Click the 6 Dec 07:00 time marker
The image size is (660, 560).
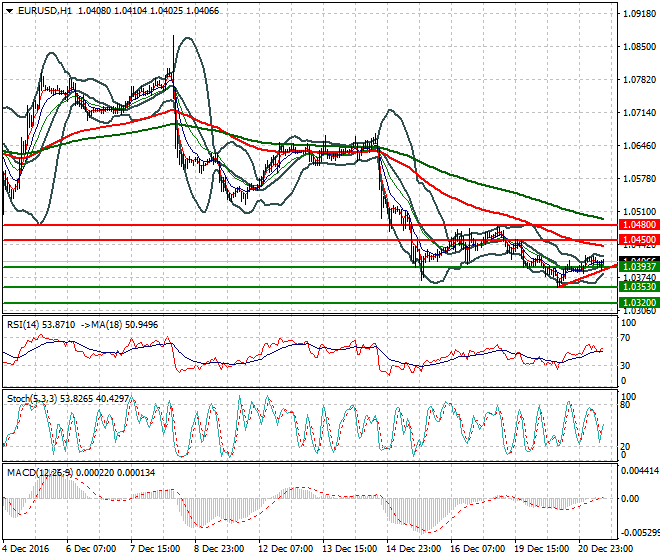[x=91, y=549]
